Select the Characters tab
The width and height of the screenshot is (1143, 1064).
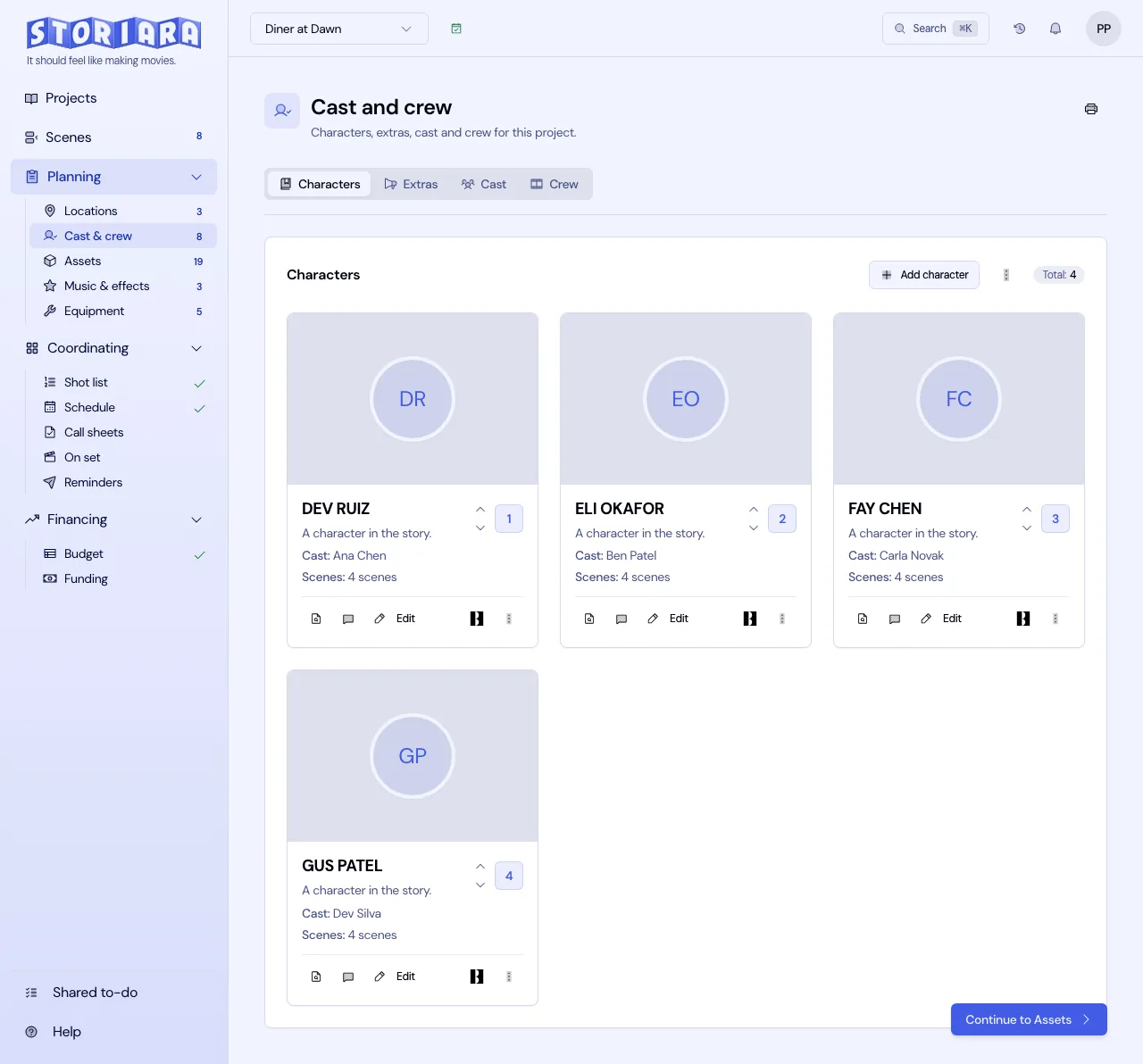(x=320, y=184)
